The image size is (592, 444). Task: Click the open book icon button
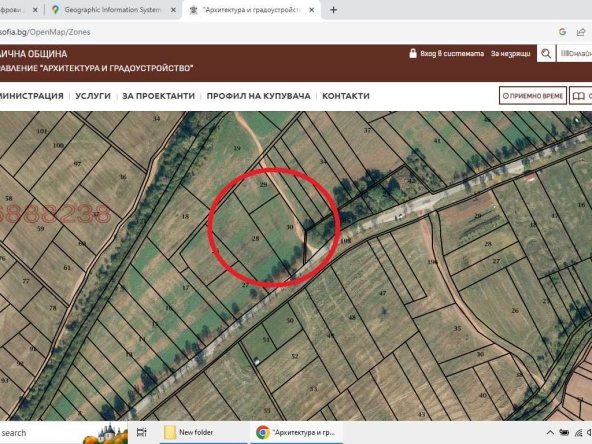click(581, 96)
